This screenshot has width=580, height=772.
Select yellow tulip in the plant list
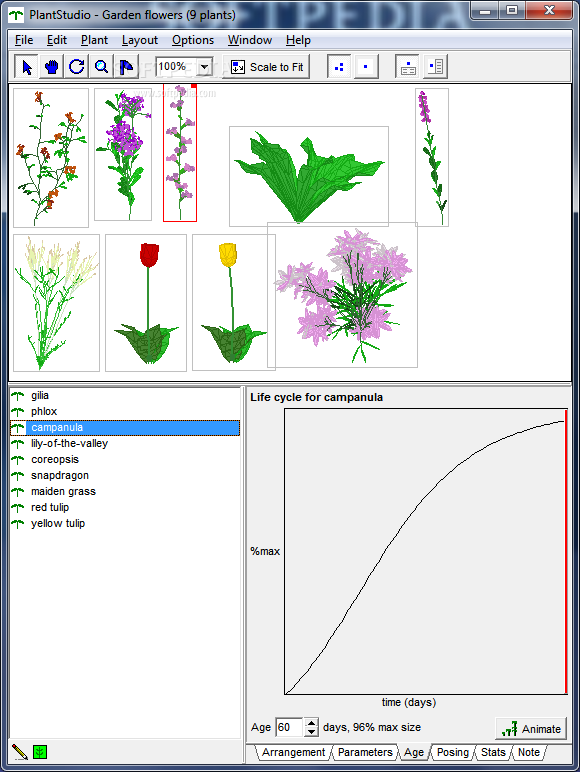click(58, 523)
